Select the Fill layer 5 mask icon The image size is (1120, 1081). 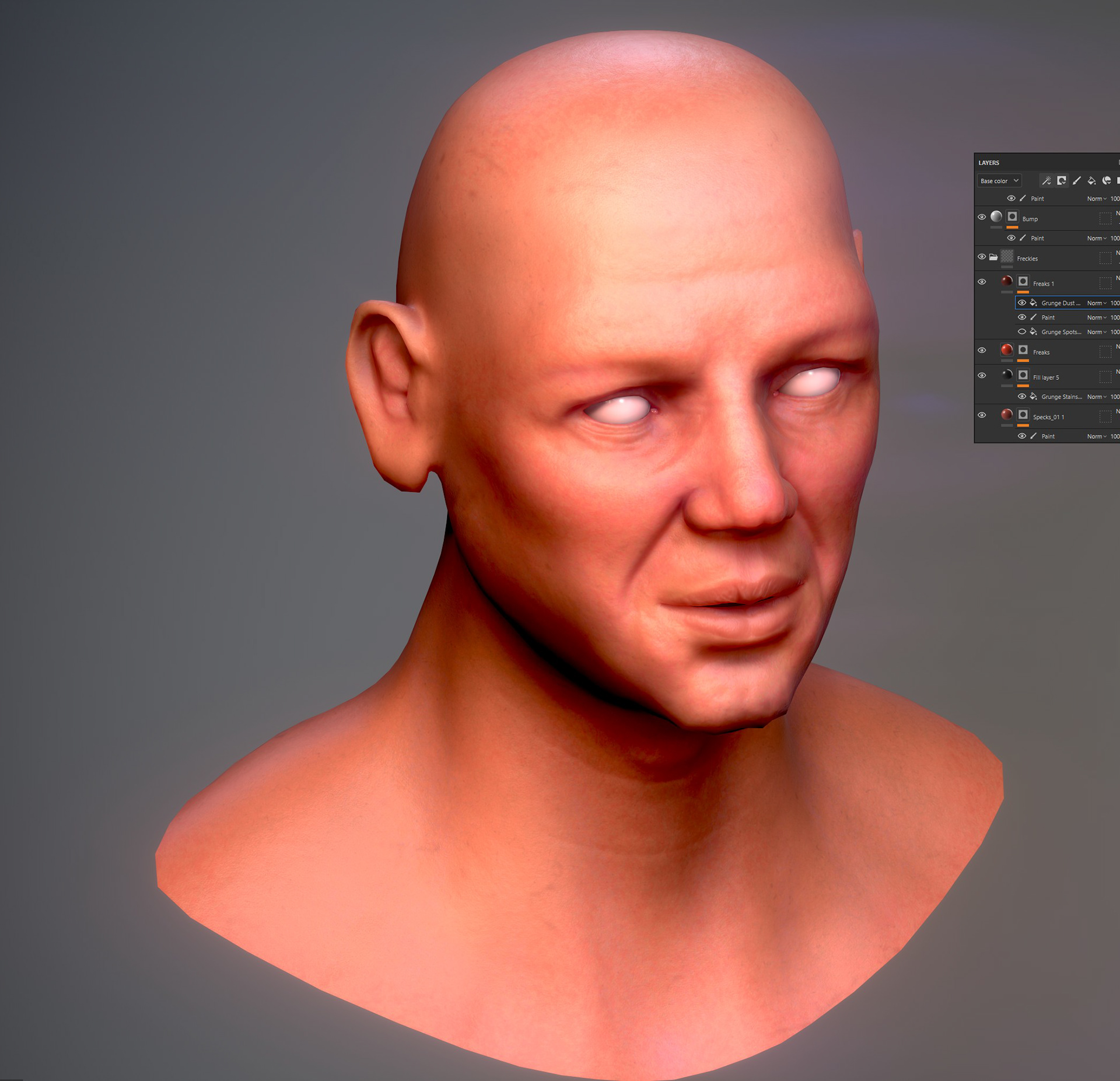pyautogui.click(x=1023, y=375)
